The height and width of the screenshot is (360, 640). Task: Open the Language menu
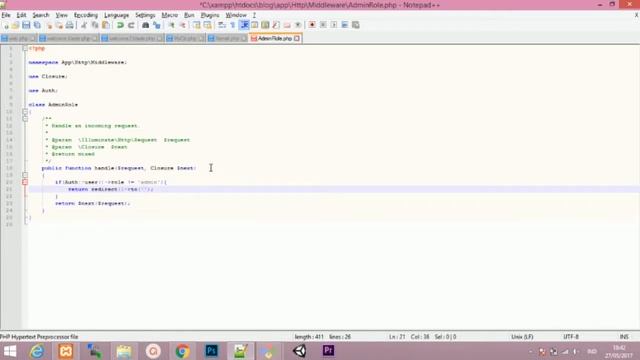click(117, 15)
